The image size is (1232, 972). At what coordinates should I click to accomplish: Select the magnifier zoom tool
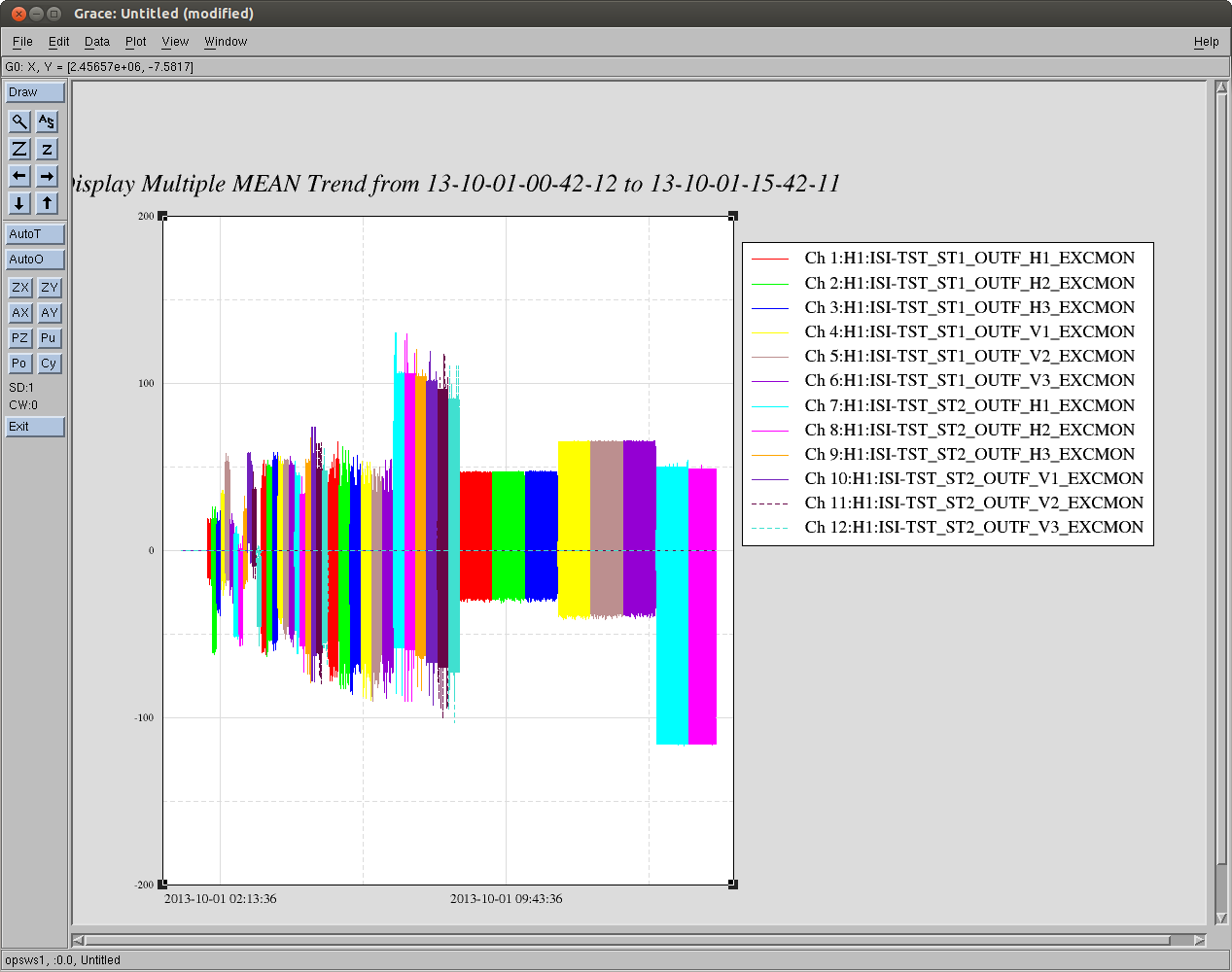click(19, 121)
